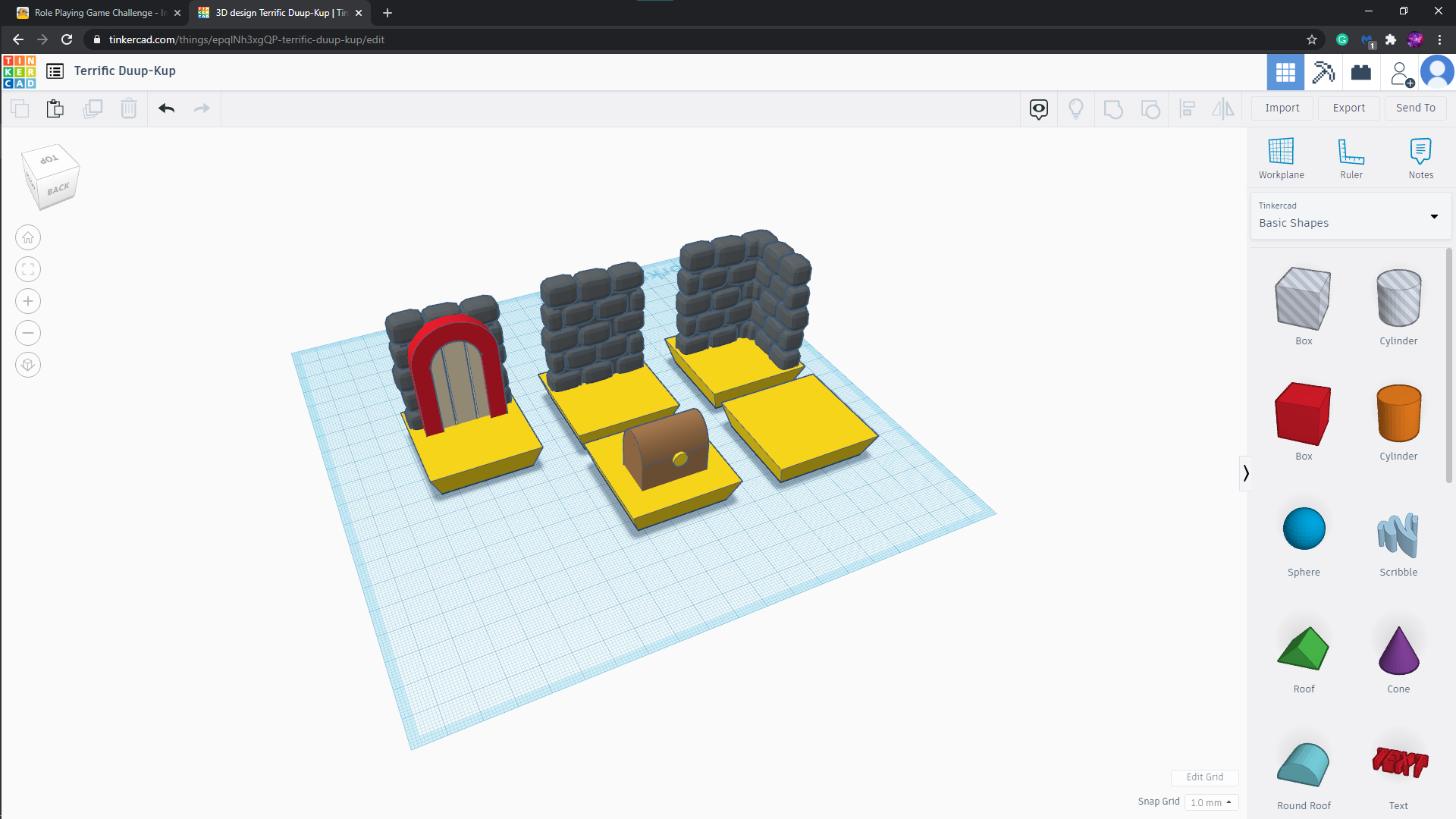1456x819 pixels.
Task: Zoom in with the plus button
Action: (x=28, y=302)
